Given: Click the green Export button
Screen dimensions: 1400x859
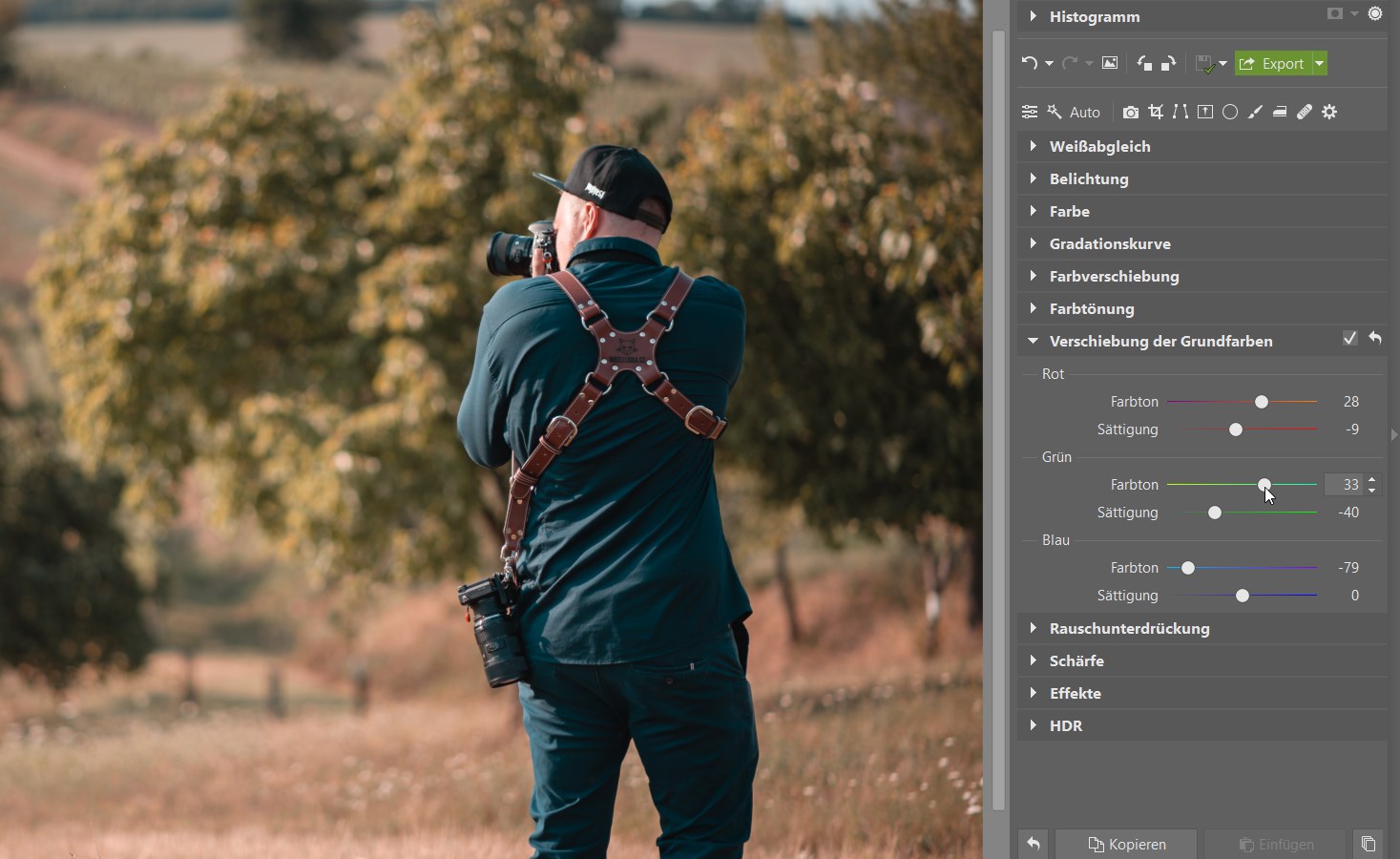Looking at the screenshot, I should coord(1273,63).
